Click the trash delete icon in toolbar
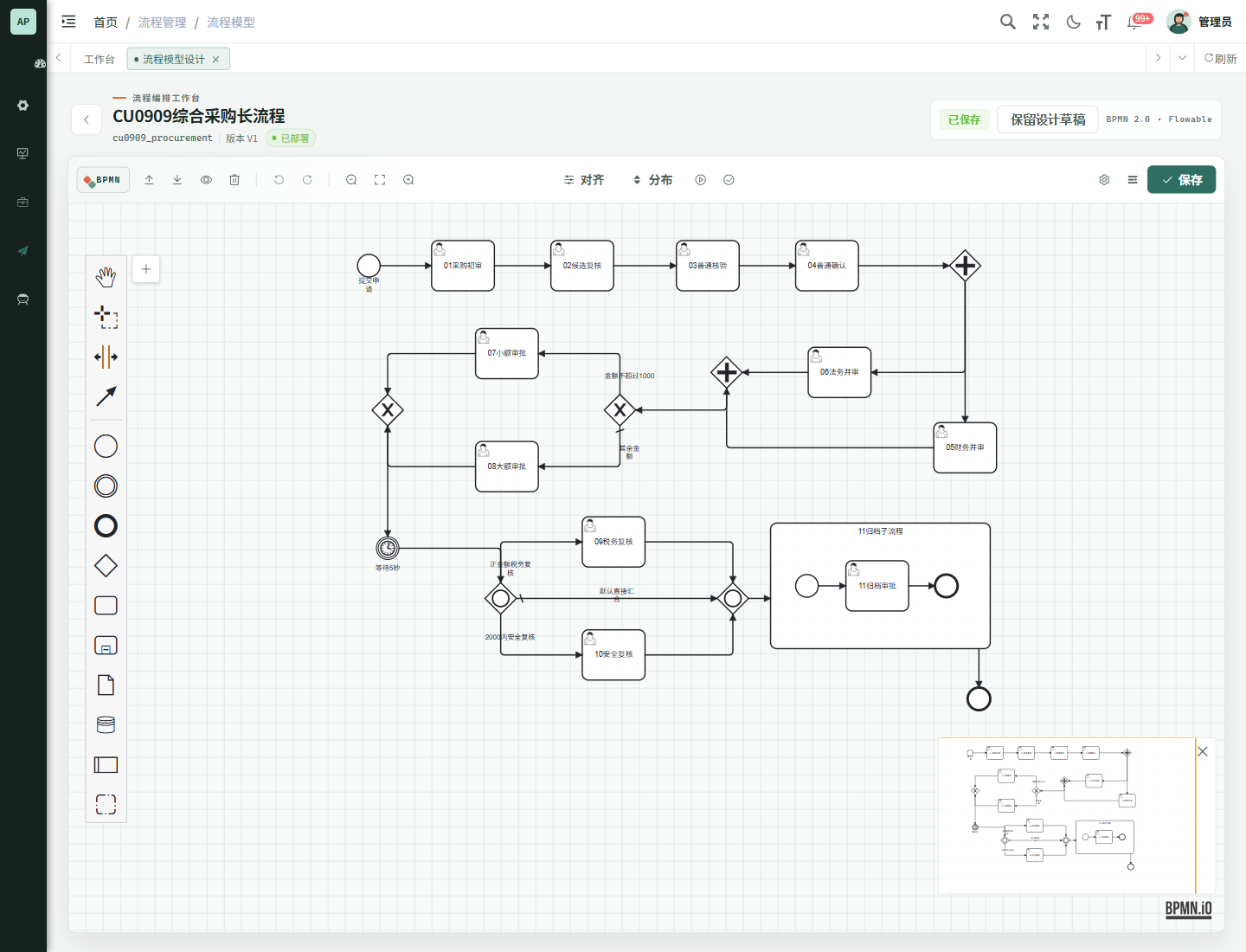 pyautogui.click(x=234, y=180)
